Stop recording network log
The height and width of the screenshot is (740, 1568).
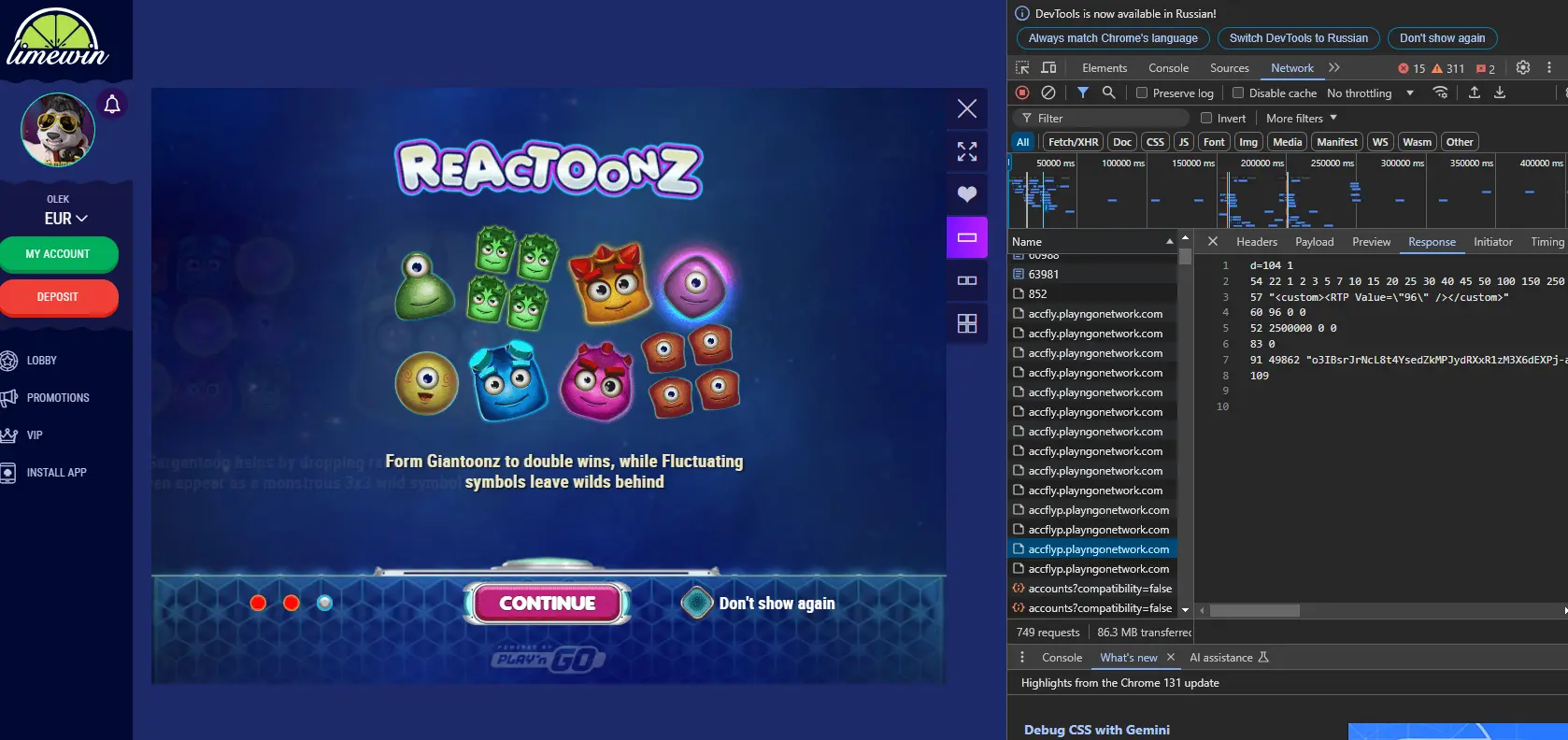pos(1022,92)
